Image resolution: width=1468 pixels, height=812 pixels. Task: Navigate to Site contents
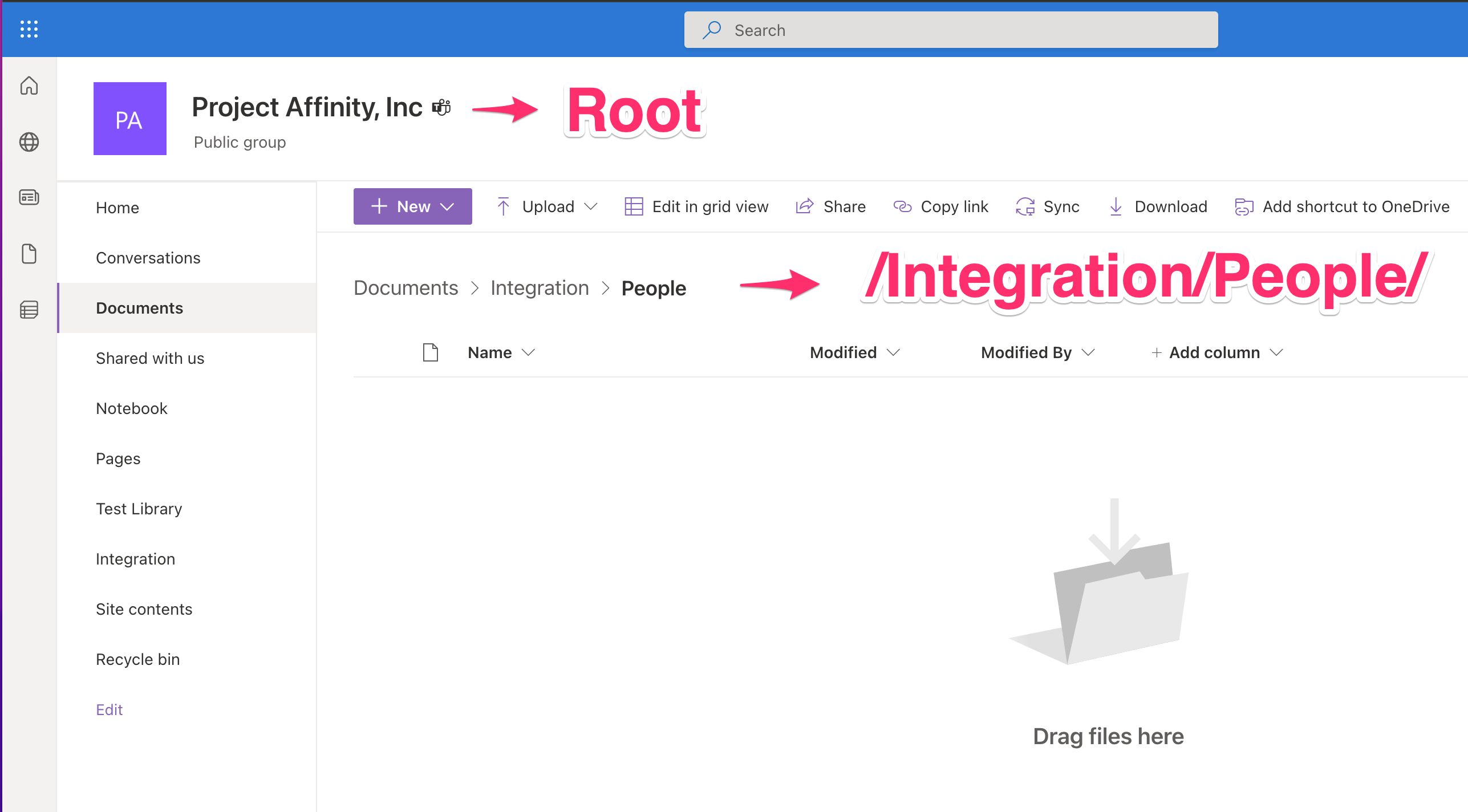point(144,608)
